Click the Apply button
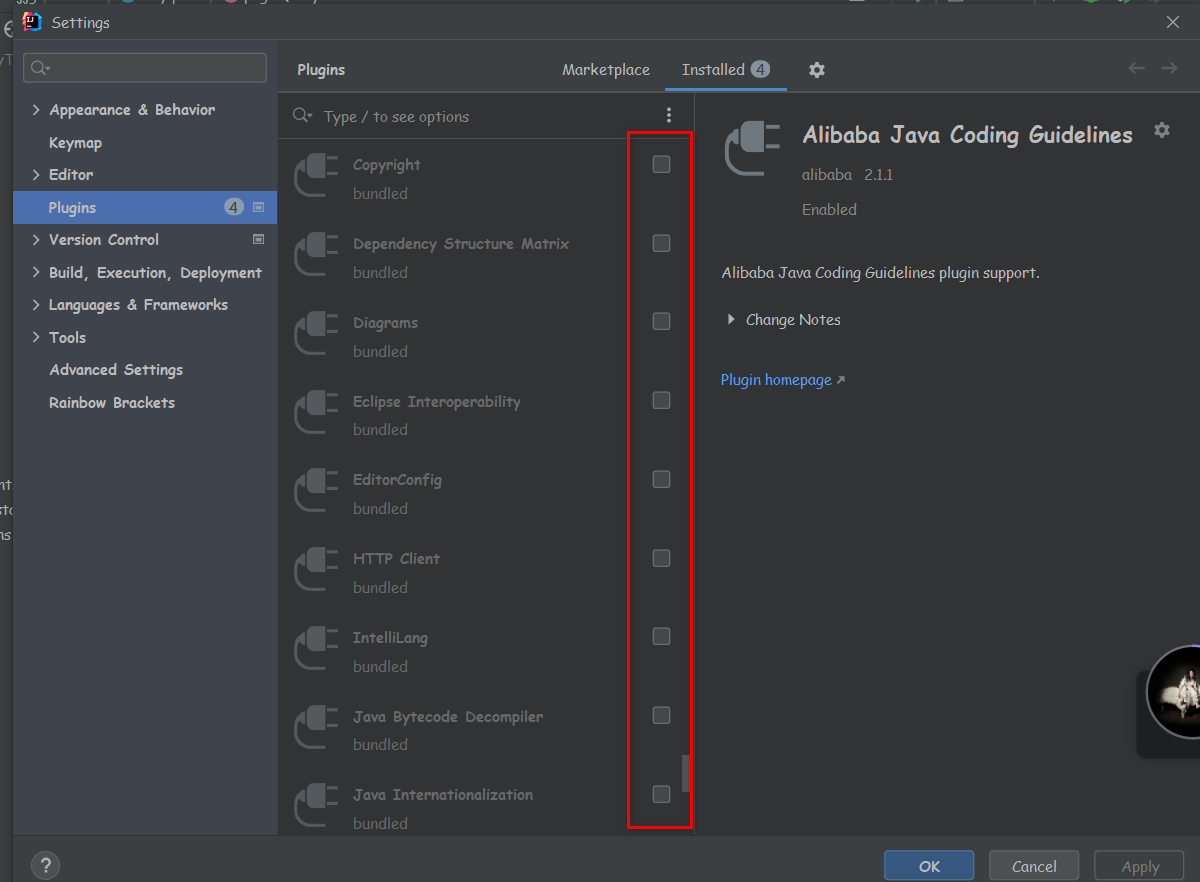Screen dimensions: 1200x882 pos(1140,866)
